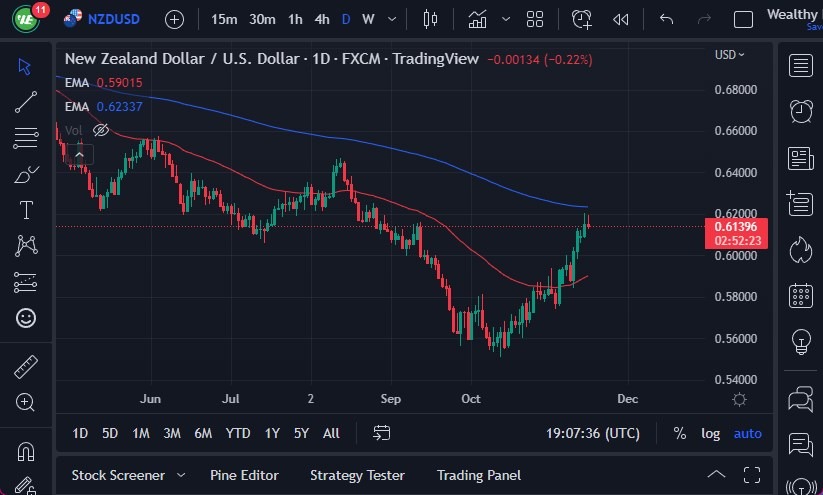Viewport: 823px width, 495px height.
Task: Click the Bar Replay rewind icon
Action: [621, 19]
